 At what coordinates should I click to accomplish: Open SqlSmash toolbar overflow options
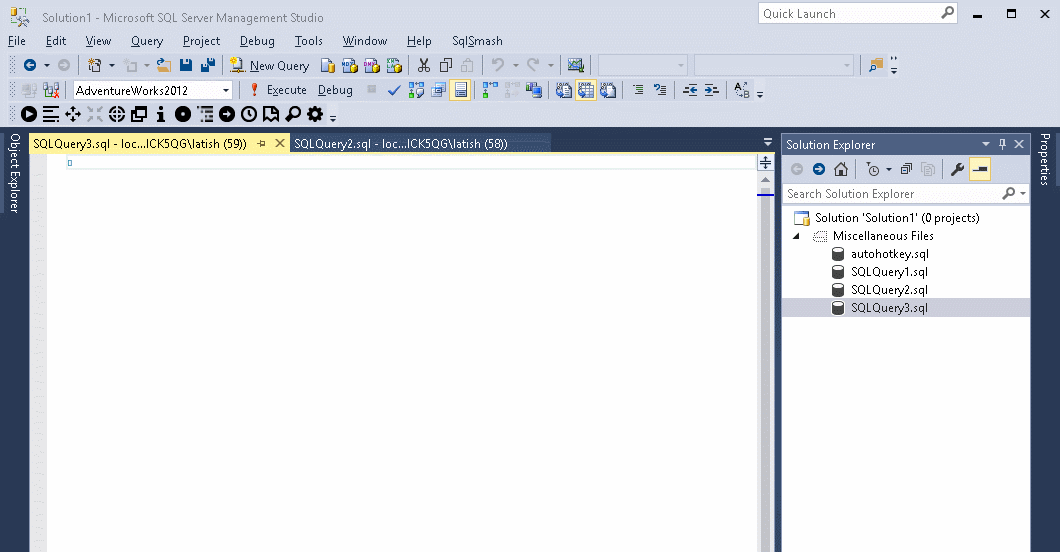pyautogui.click(x=333, y=118)
